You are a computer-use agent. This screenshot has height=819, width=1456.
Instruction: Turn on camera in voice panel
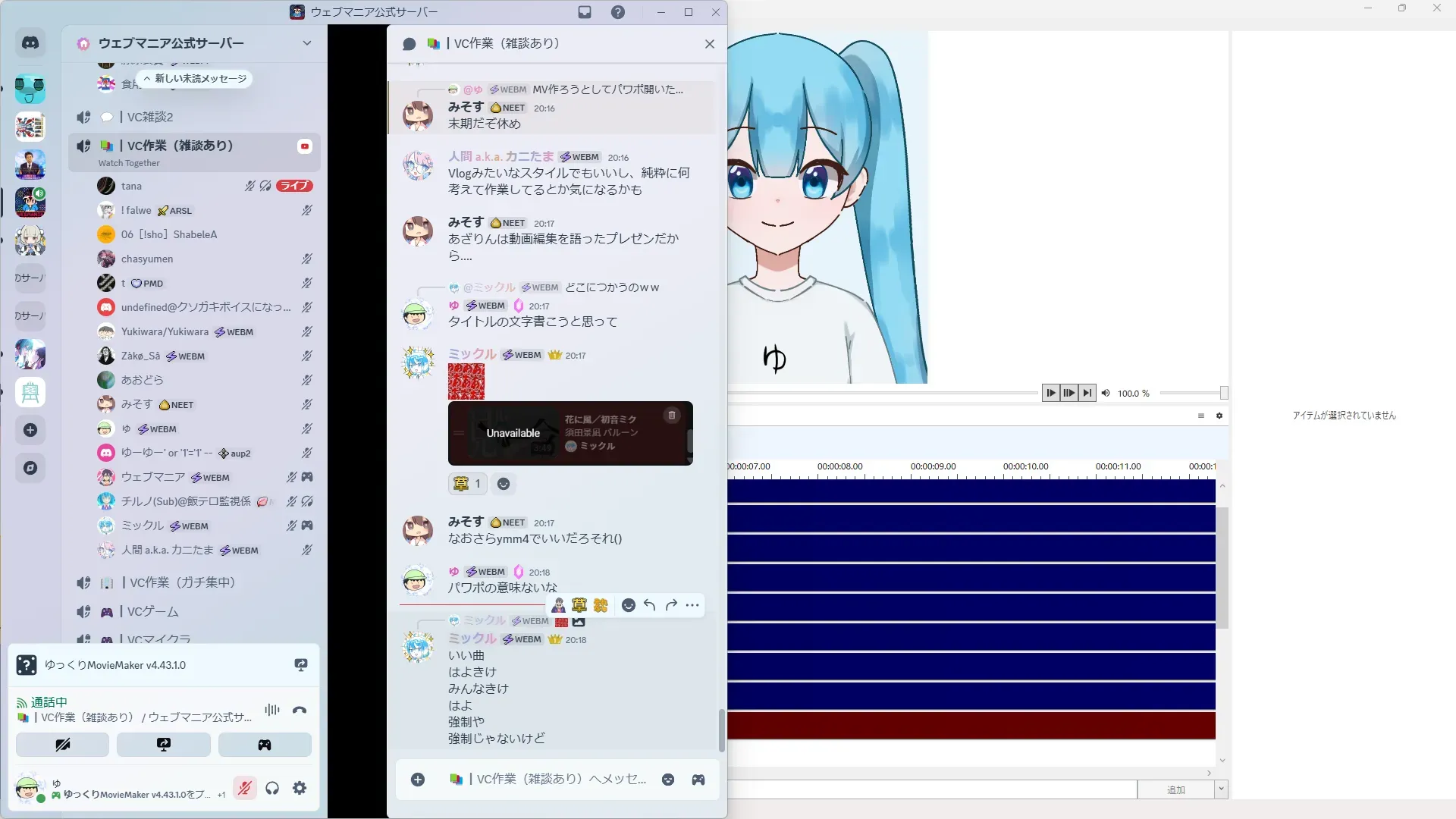(63, 745)
